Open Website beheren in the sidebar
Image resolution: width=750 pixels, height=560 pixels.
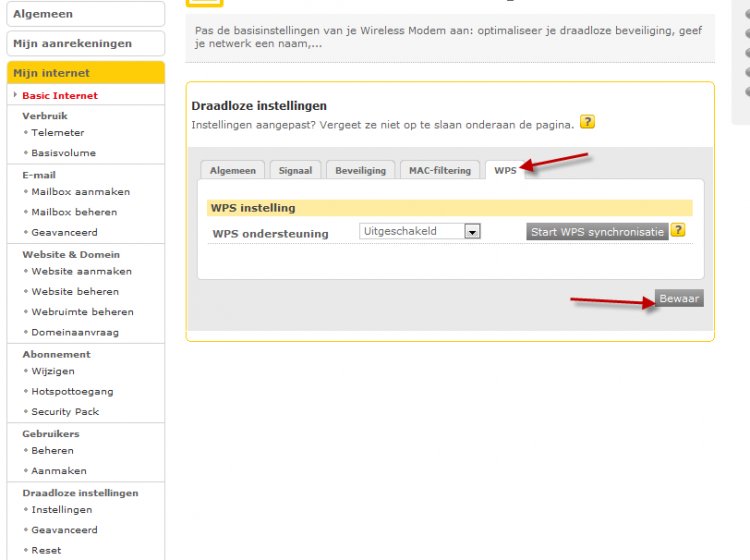74,292
